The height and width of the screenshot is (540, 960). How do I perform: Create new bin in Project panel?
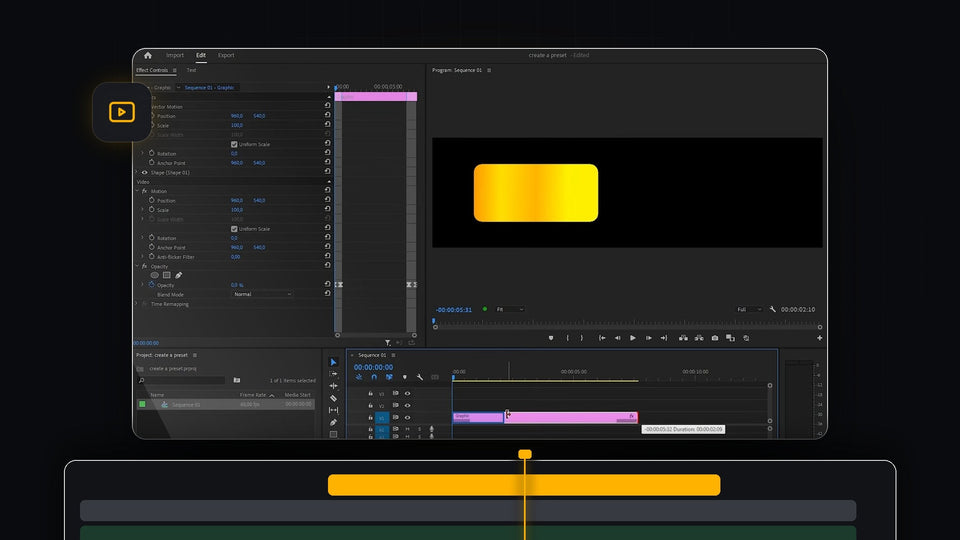237,380
